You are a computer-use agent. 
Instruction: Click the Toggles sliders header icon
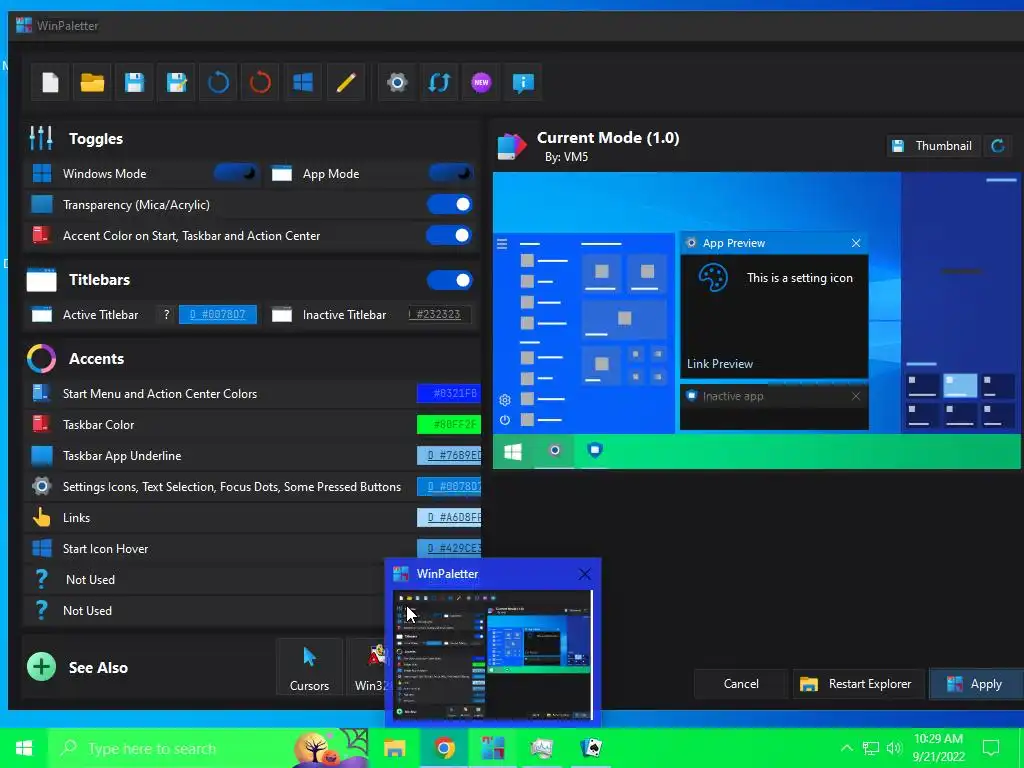[40, 138]
